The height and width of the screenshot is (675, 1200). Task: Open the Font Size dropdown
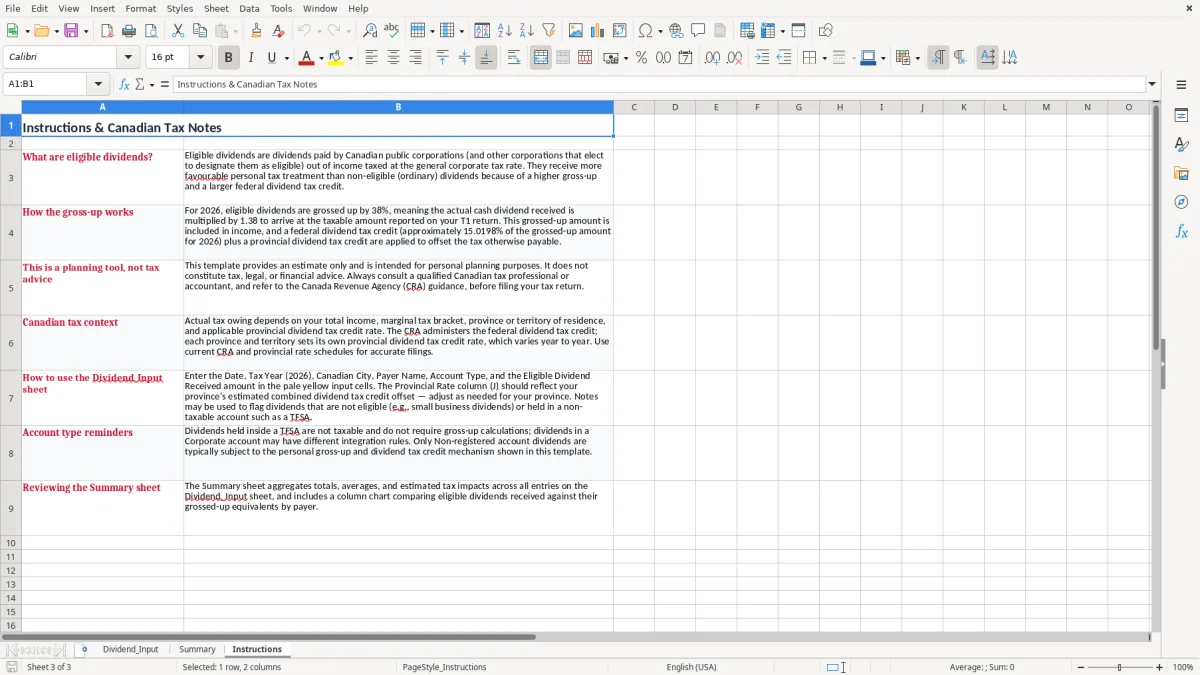pyautogui.click(x=200, y=58)
